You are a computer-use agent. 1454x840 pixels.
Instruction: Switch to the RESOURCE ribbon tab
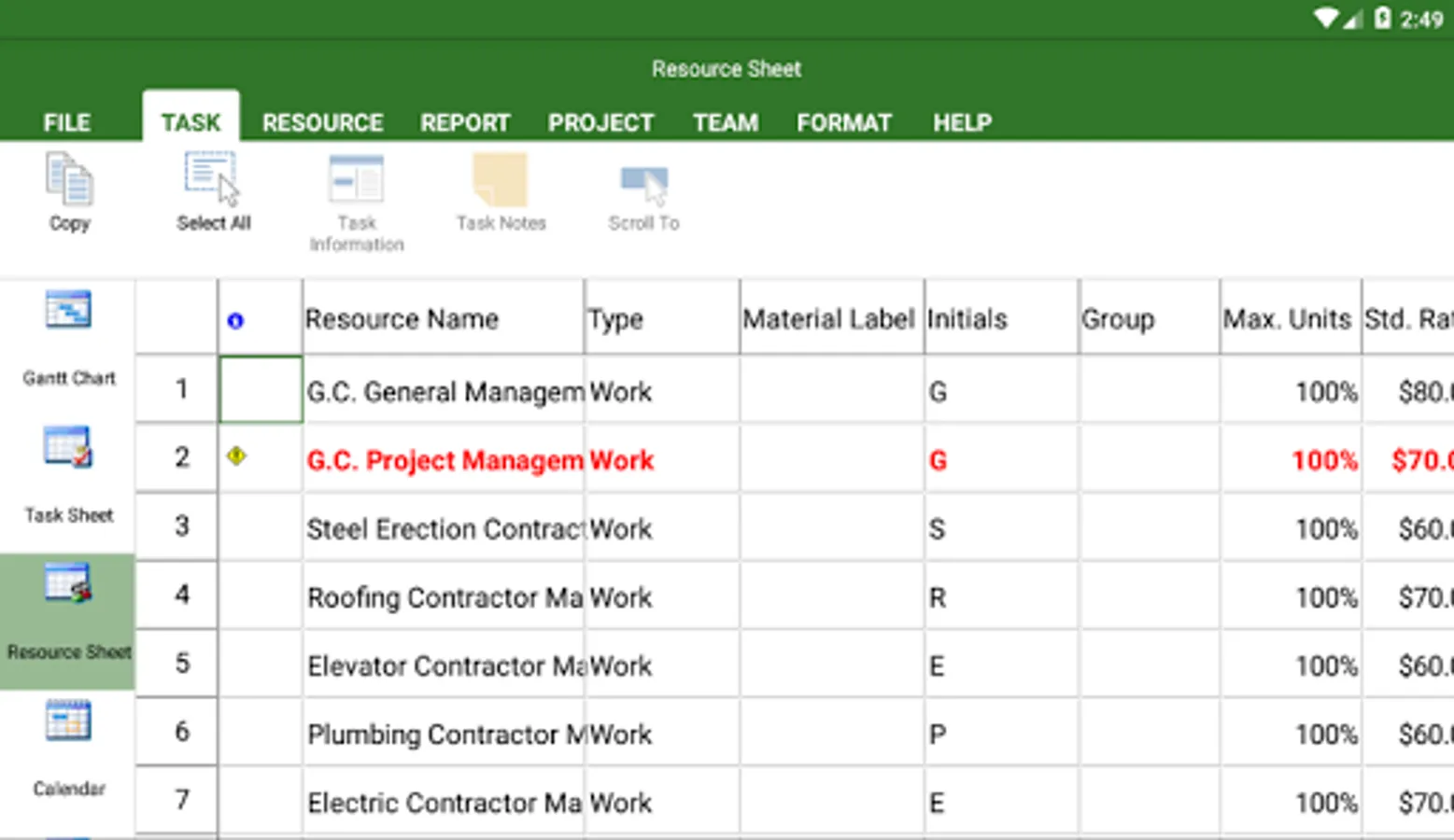click(322, 122)
